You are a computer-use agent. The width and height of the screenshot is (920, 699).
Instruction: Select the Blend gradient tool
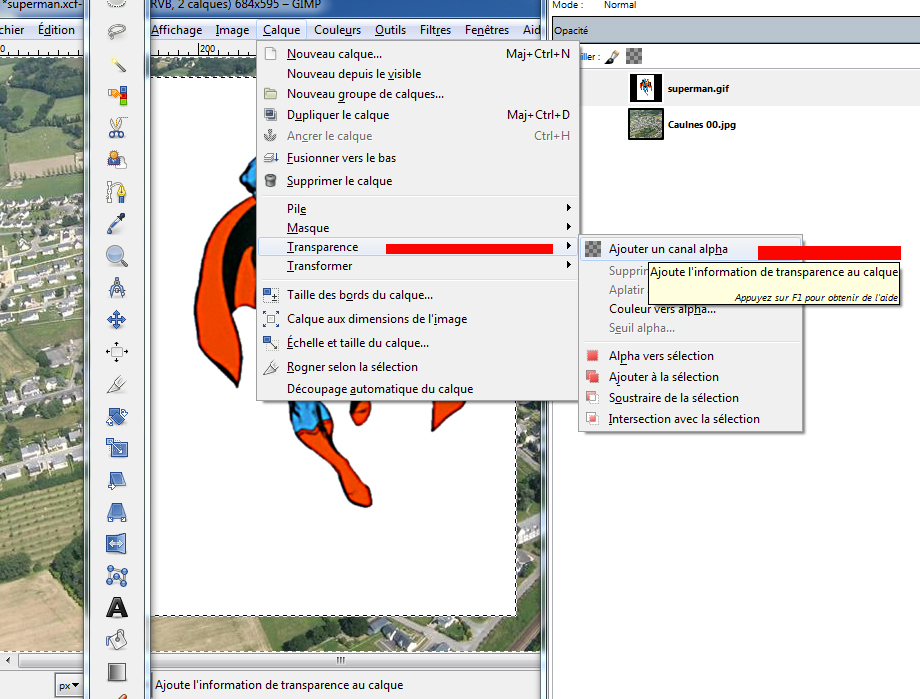point(117,672)
